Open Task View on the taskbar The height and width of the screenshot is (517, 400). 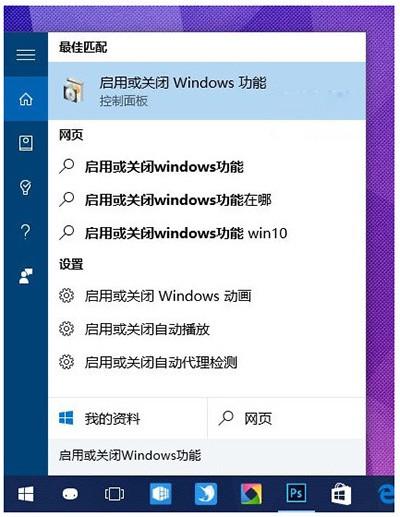click(x=114, y=494)
